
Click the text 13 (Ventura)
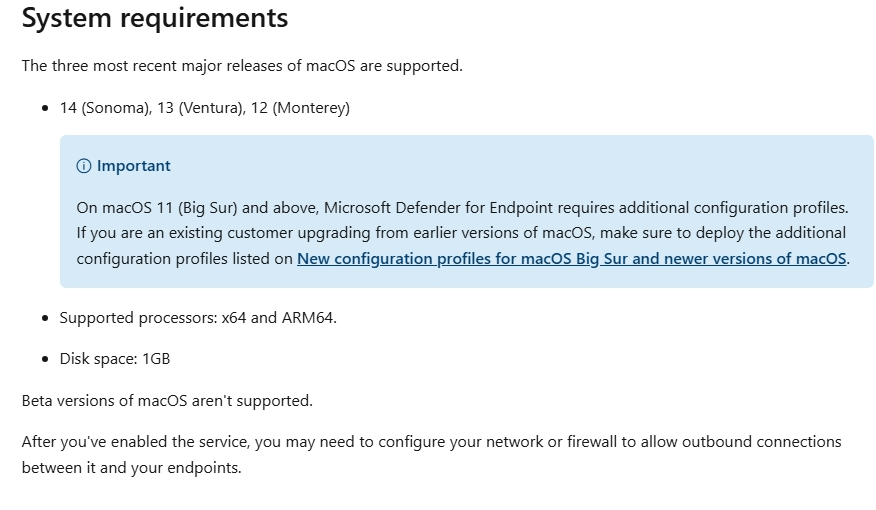[x=202, y=108]
